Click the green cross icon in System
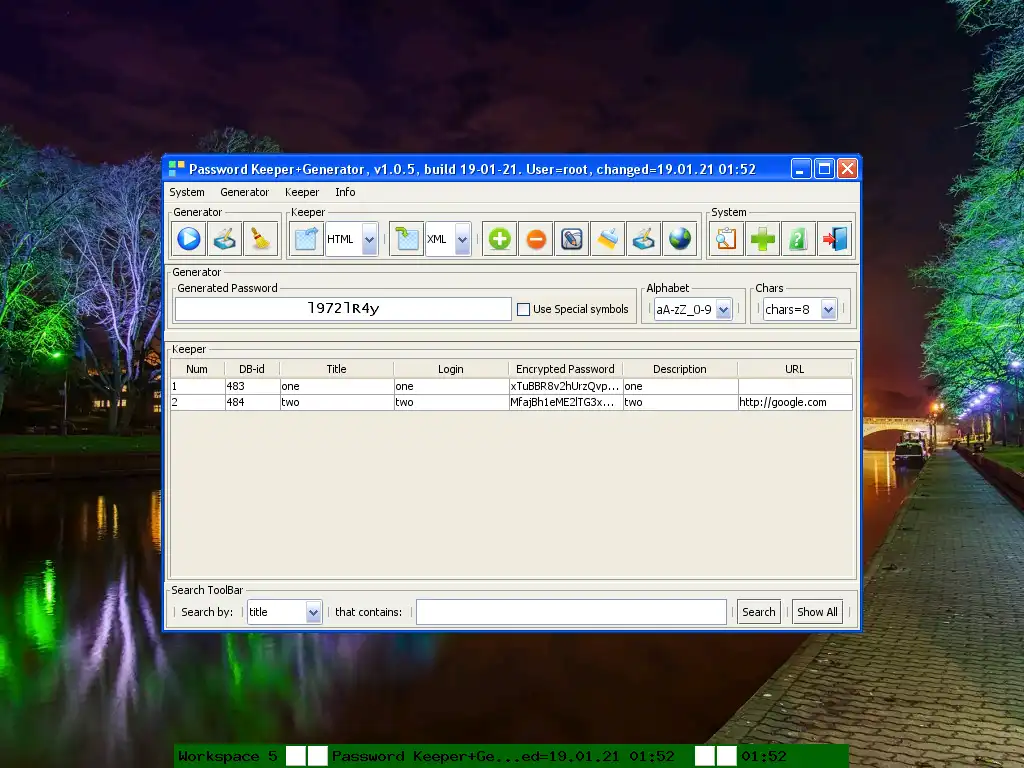Viewport: 1024px width, 768px height. (x=762, y=239)
